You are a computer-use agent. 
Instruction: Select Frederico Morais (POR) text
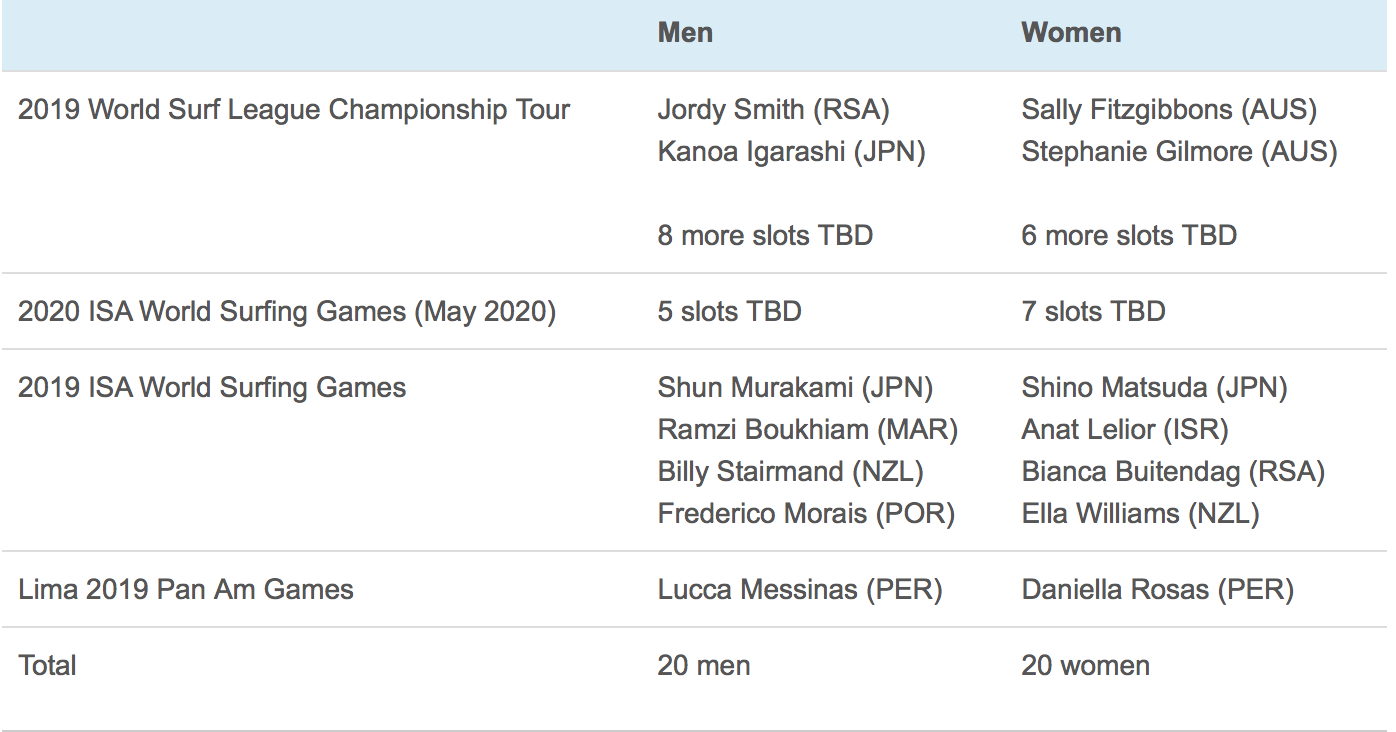click(806, 514)
